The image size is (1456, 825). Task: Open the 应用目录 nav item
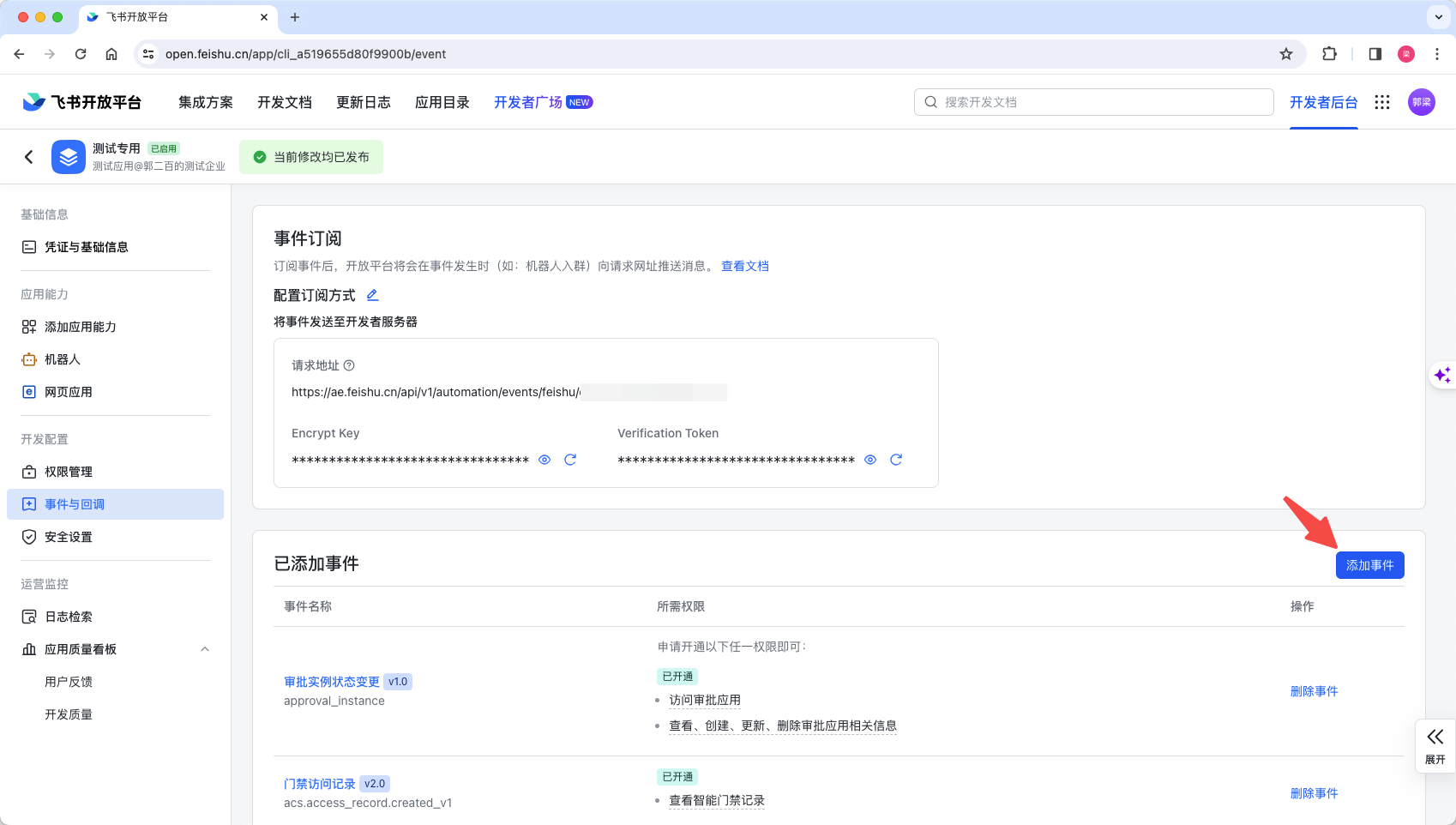point(442,102)
